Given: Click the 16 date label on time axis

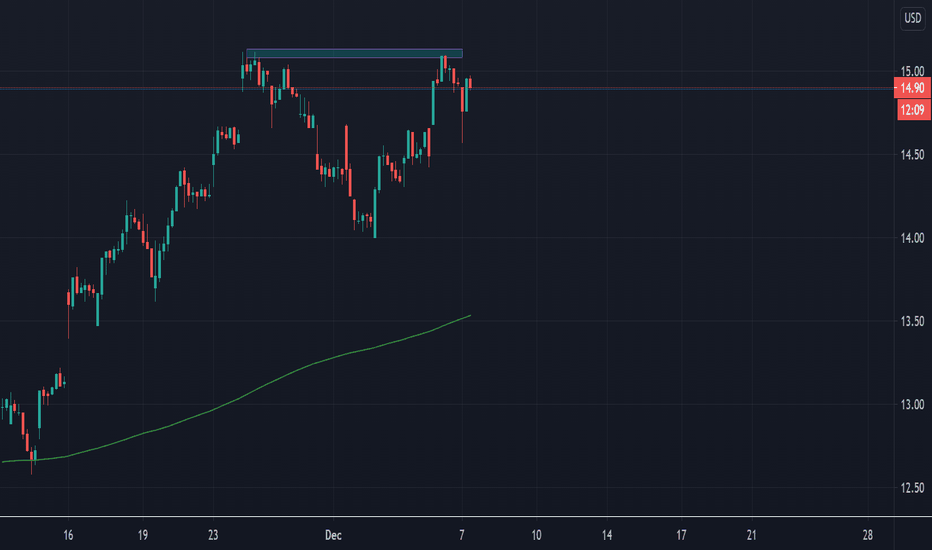Looking at the screenshot, I should pyautogui.click(x=68, y=535).
